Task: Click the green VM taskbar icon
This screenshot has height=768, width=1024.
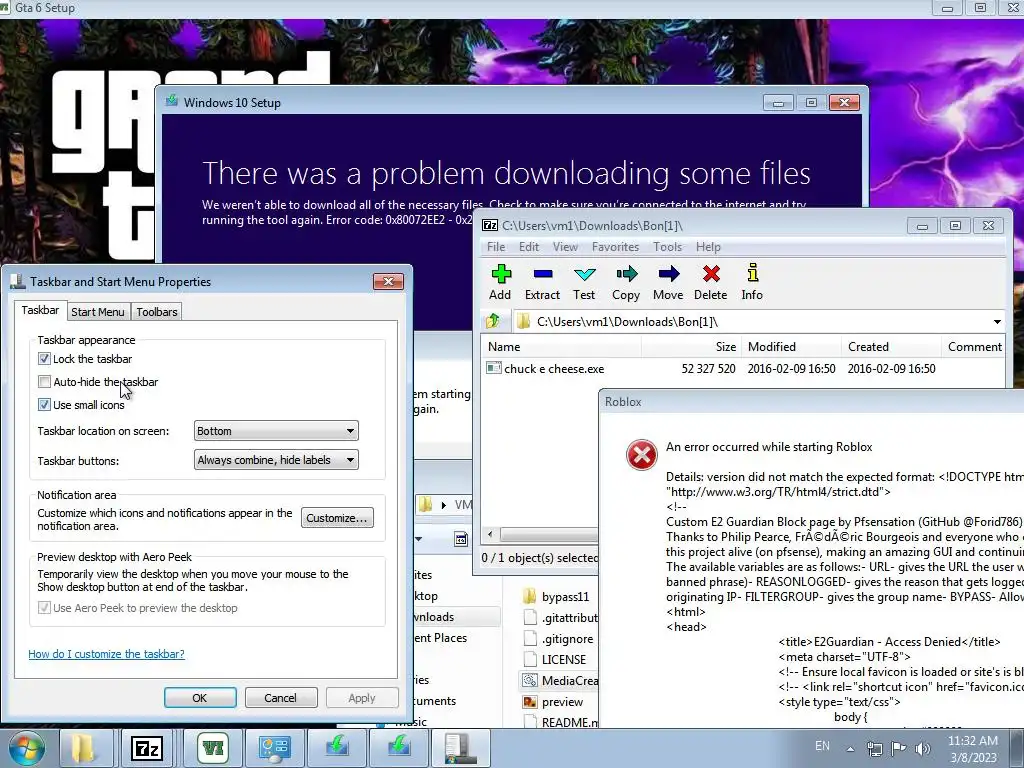Action: (213, 748)
